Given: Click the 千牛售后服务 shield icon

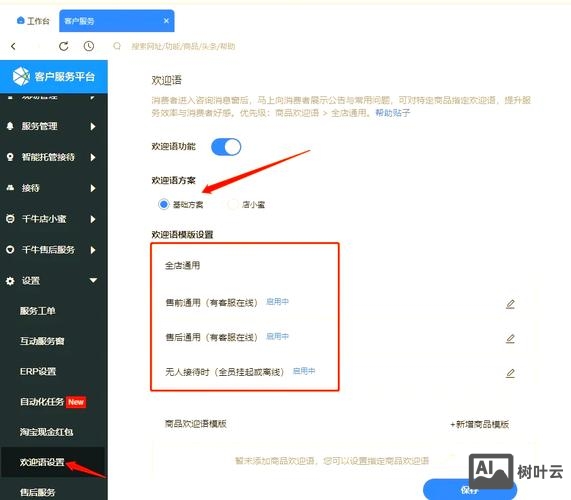Looking at the screenshot, I should click(10, 250).
